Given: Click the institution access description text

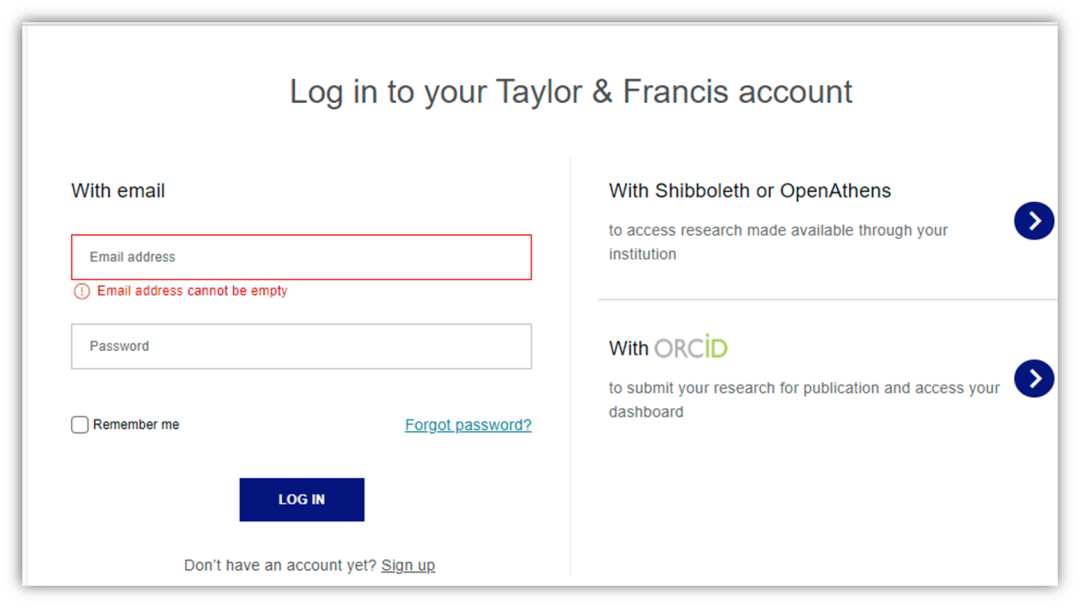Looking at the screenshot, I should coord(778,242).
